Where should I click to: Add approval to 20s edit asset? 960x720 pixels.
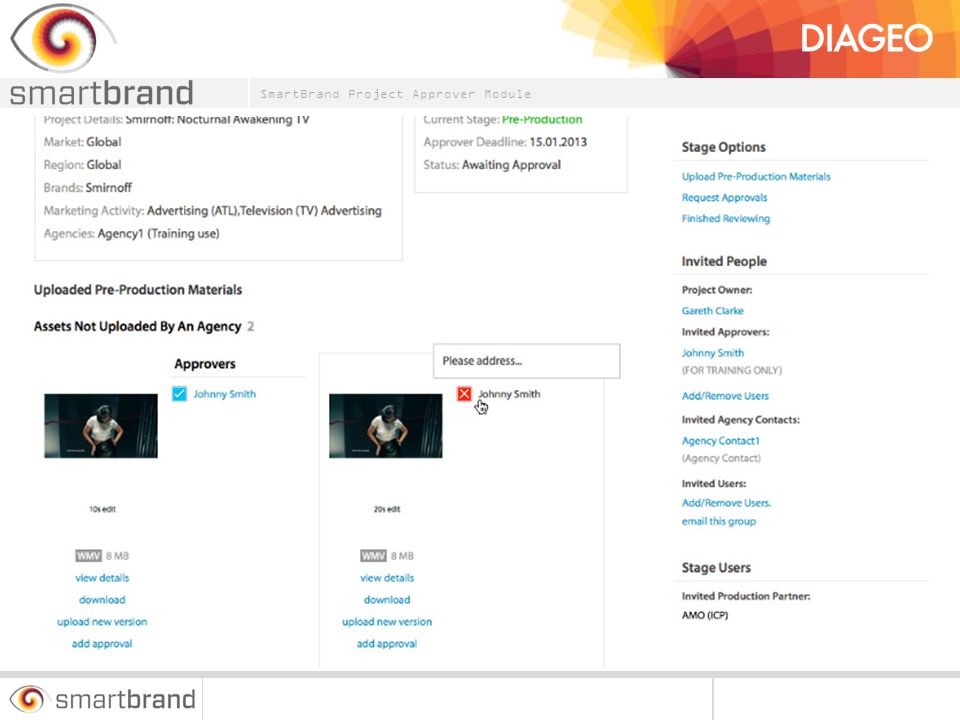pos(387,643)
